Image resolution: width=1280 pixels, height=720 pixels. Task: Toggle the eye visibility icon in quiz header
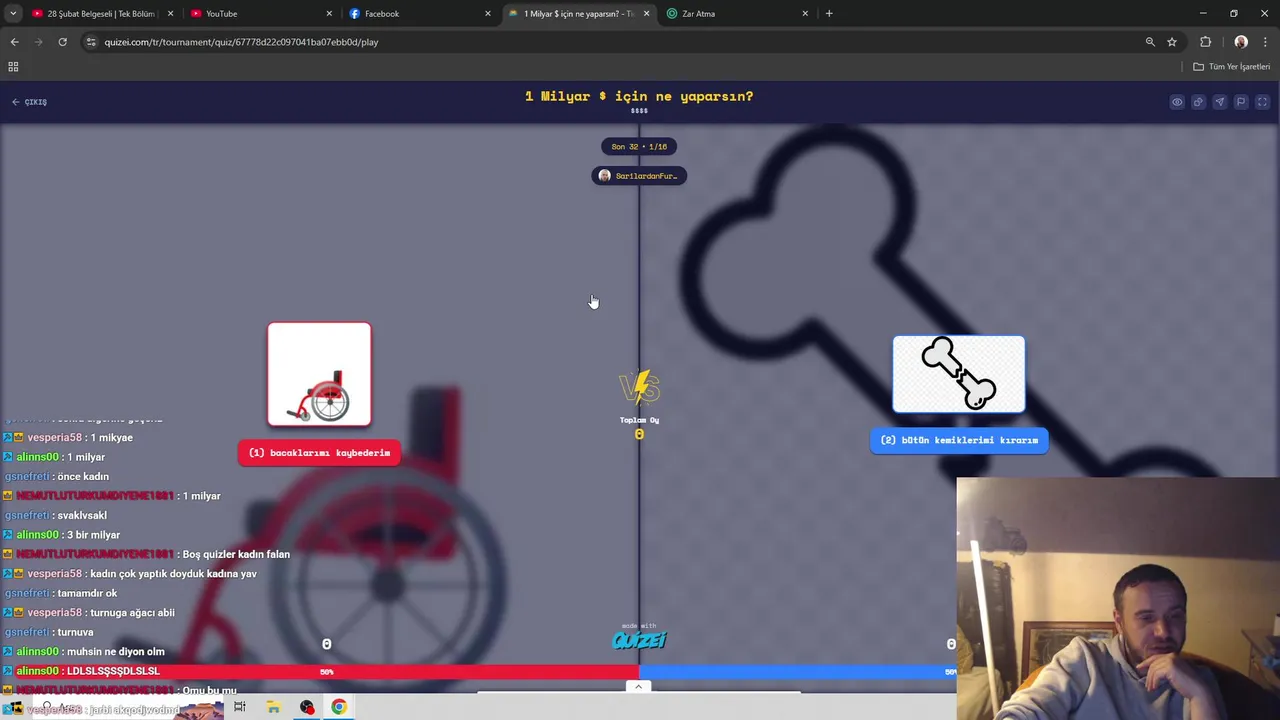pos(1177,102)
